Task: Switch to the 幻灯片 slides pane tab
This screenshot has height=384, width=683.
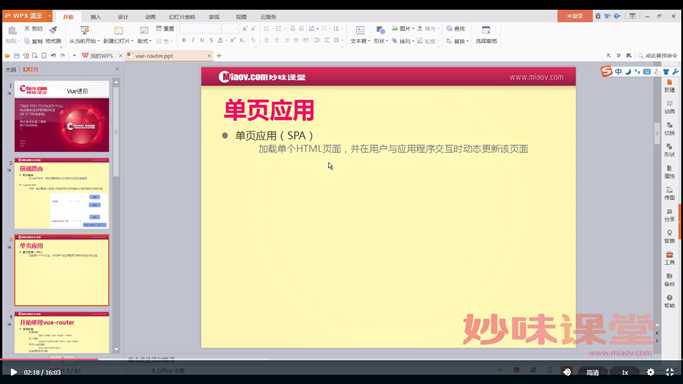Action: (x=30, y=70)
